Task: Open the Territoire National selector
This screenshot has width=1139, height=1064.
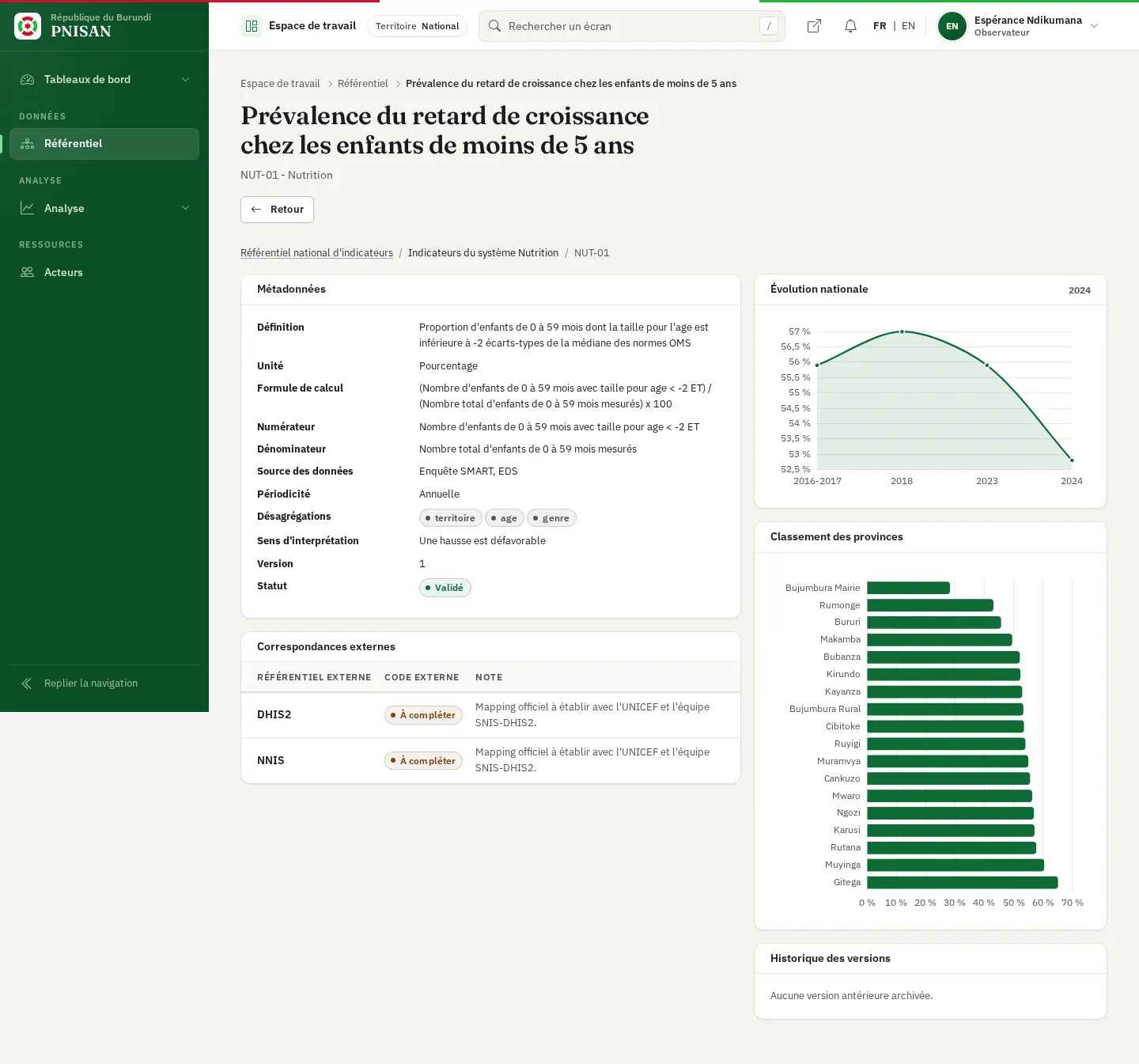Action: coord(417,26)
